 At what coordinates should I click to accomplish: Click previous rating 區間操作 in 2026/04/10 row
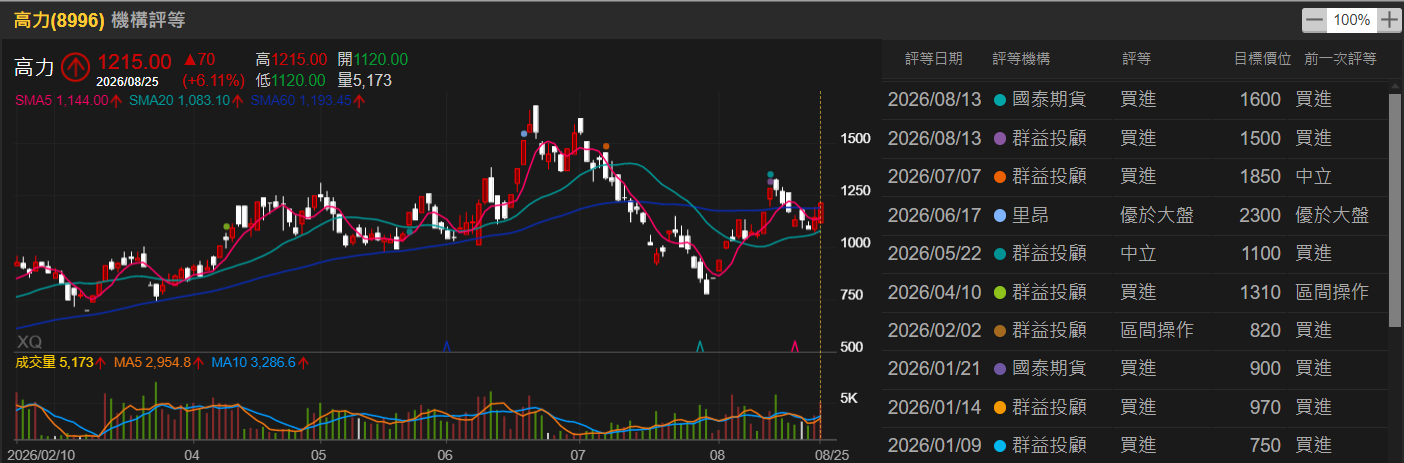coord(1332,292)
